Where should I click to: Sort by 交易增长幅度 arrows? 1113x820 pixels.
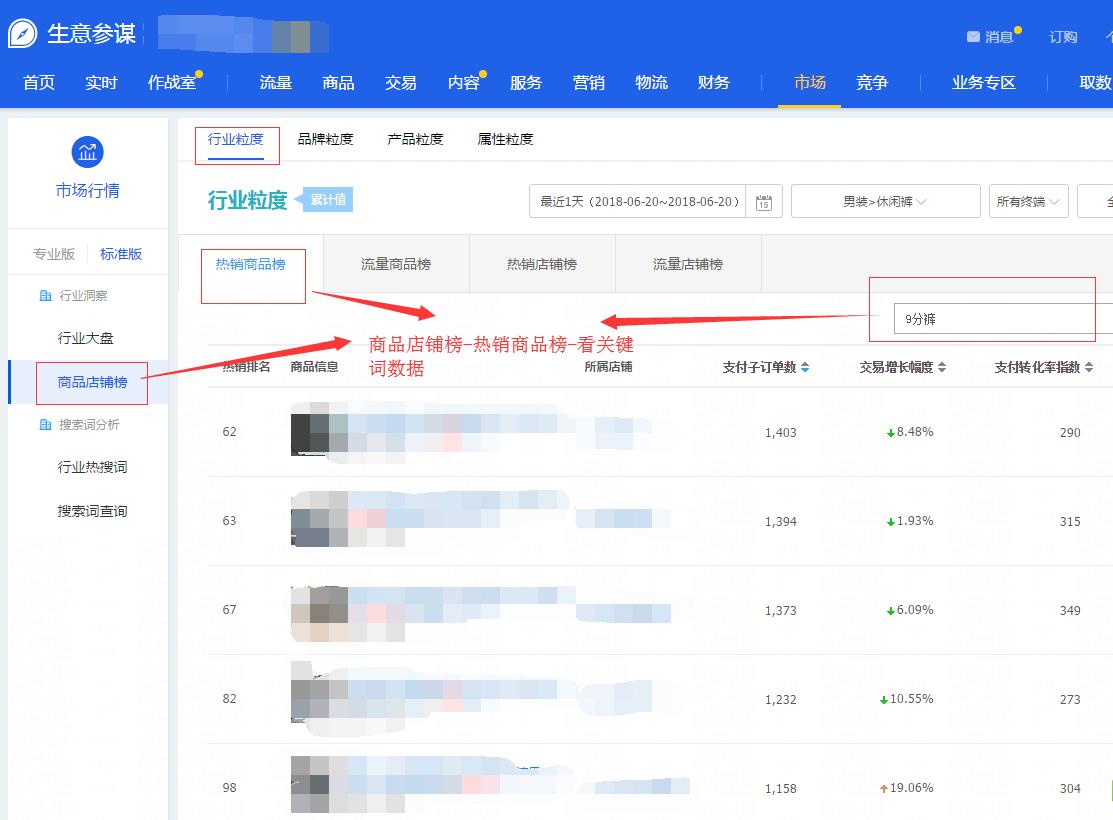click(942, 367)
